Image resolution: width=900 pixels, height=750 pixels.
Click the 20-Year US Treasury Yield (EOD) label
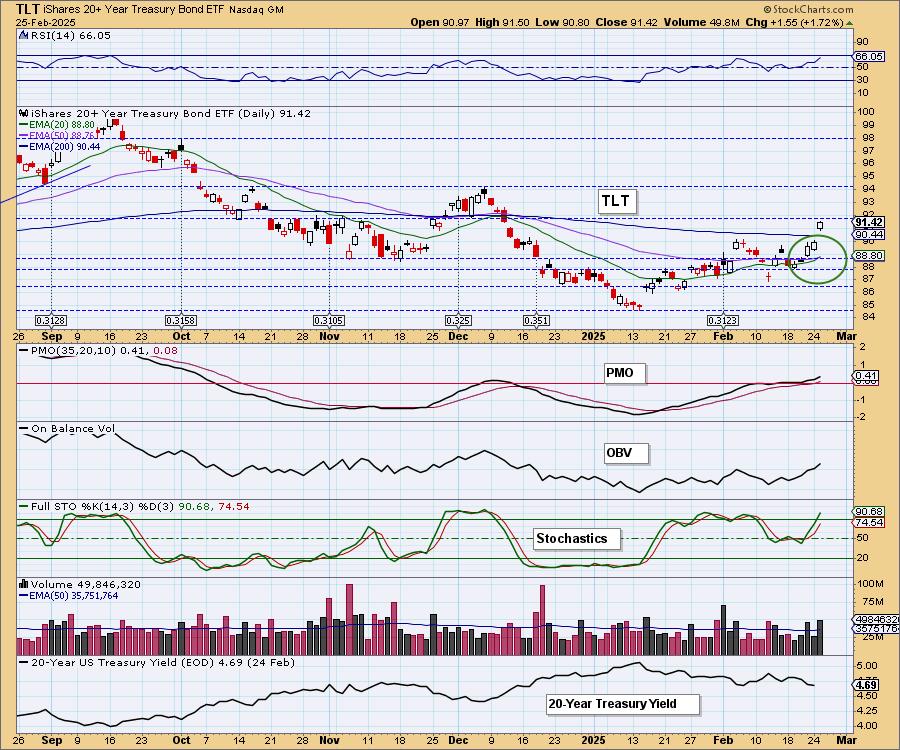[157, 662]
